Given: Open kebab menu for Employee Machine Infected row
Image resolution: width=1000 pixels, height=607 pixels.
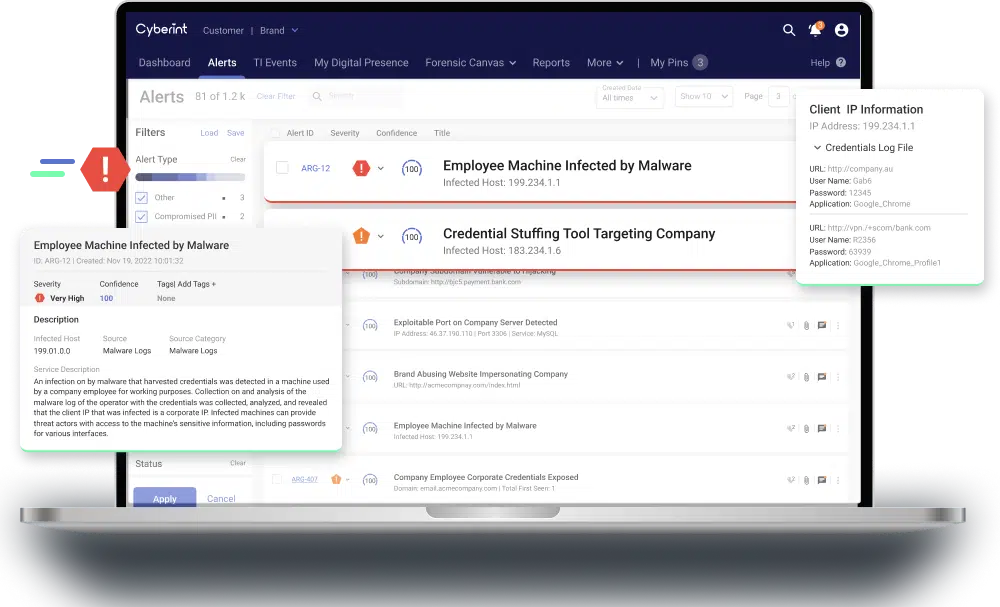Looking at the screenshot, I should pos(838,428).
